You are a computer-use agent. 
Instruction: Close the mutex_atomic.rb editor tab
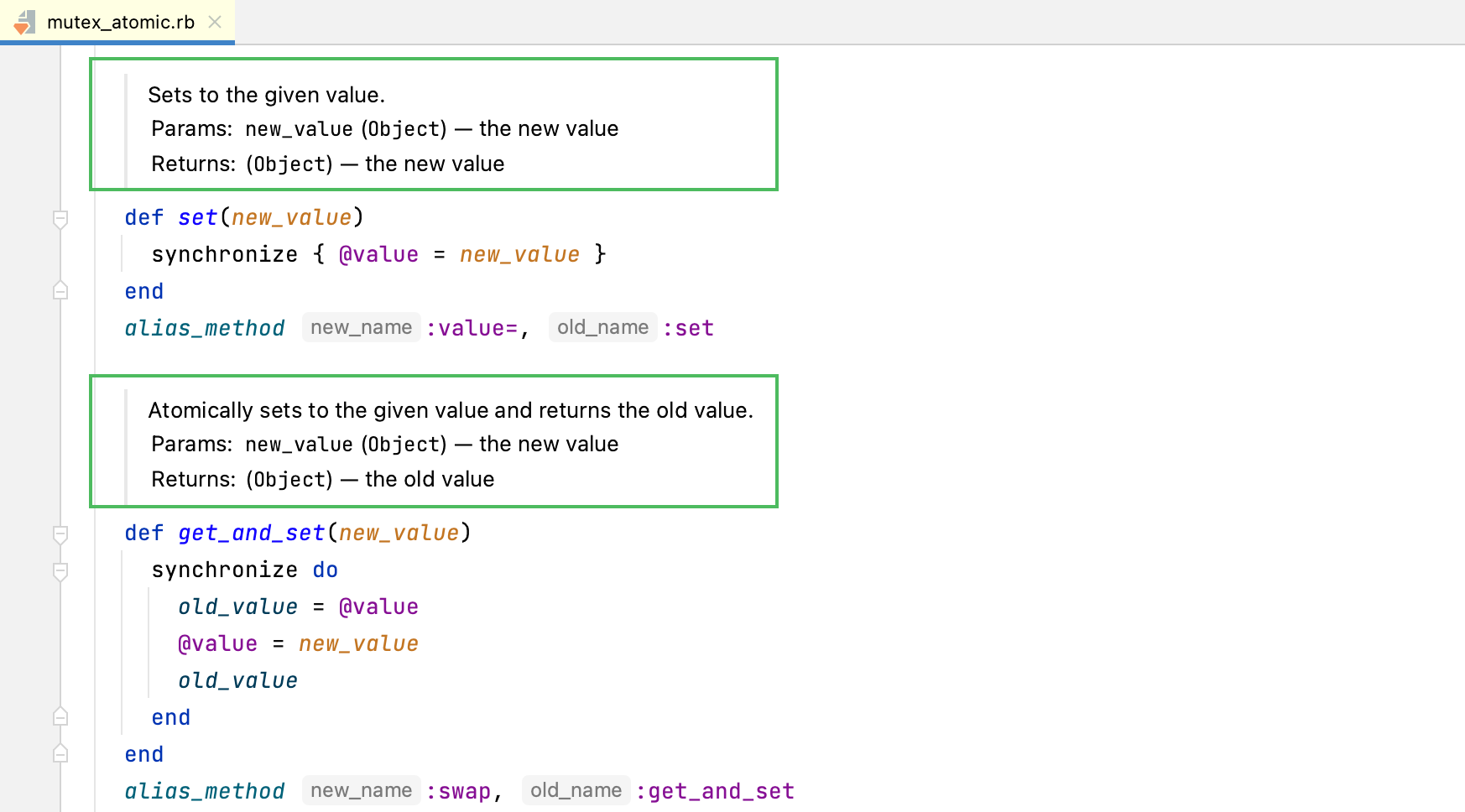215,22
